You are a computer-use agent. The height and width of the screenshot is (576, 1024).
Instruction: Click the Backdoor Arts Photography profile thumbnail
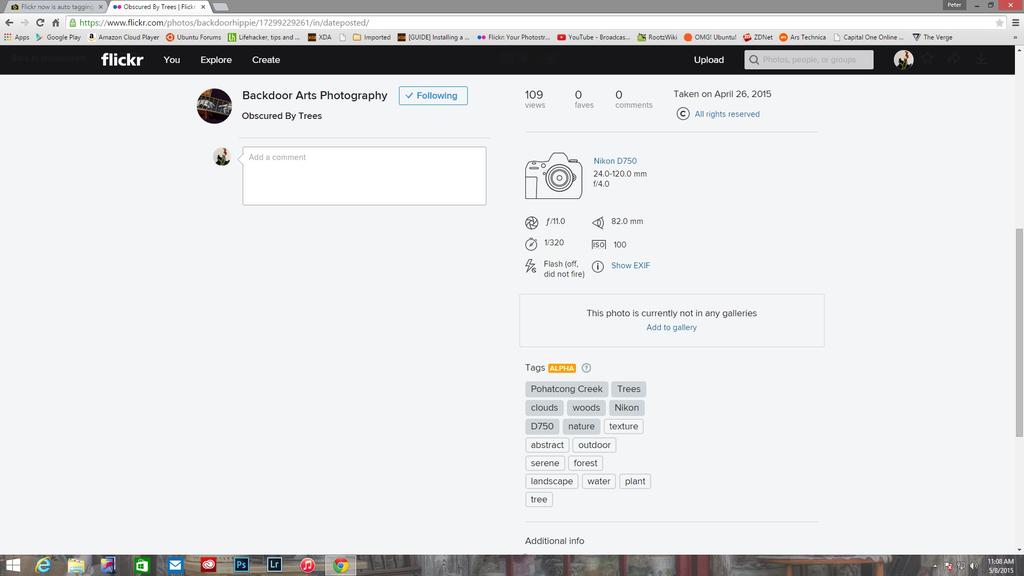(x=214, y=106)
